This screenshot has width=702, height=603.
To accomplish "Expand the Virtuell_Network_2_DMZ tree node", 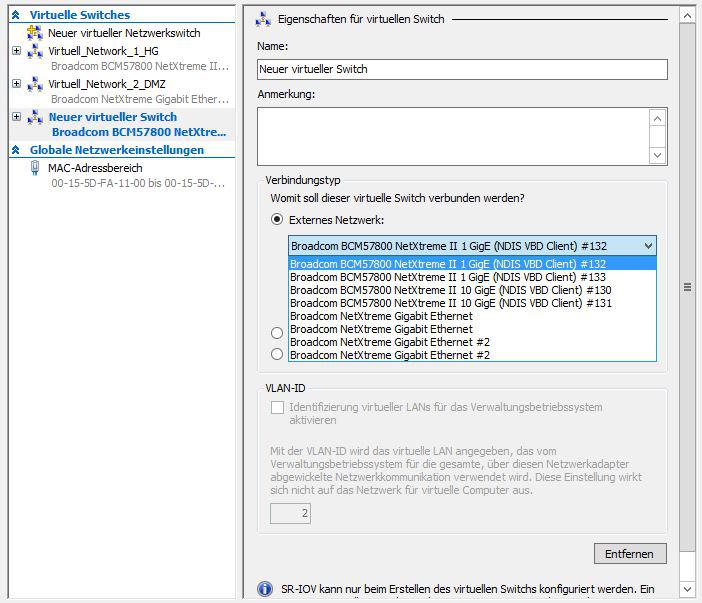I will pyautogui.click(x=17, y=84).
